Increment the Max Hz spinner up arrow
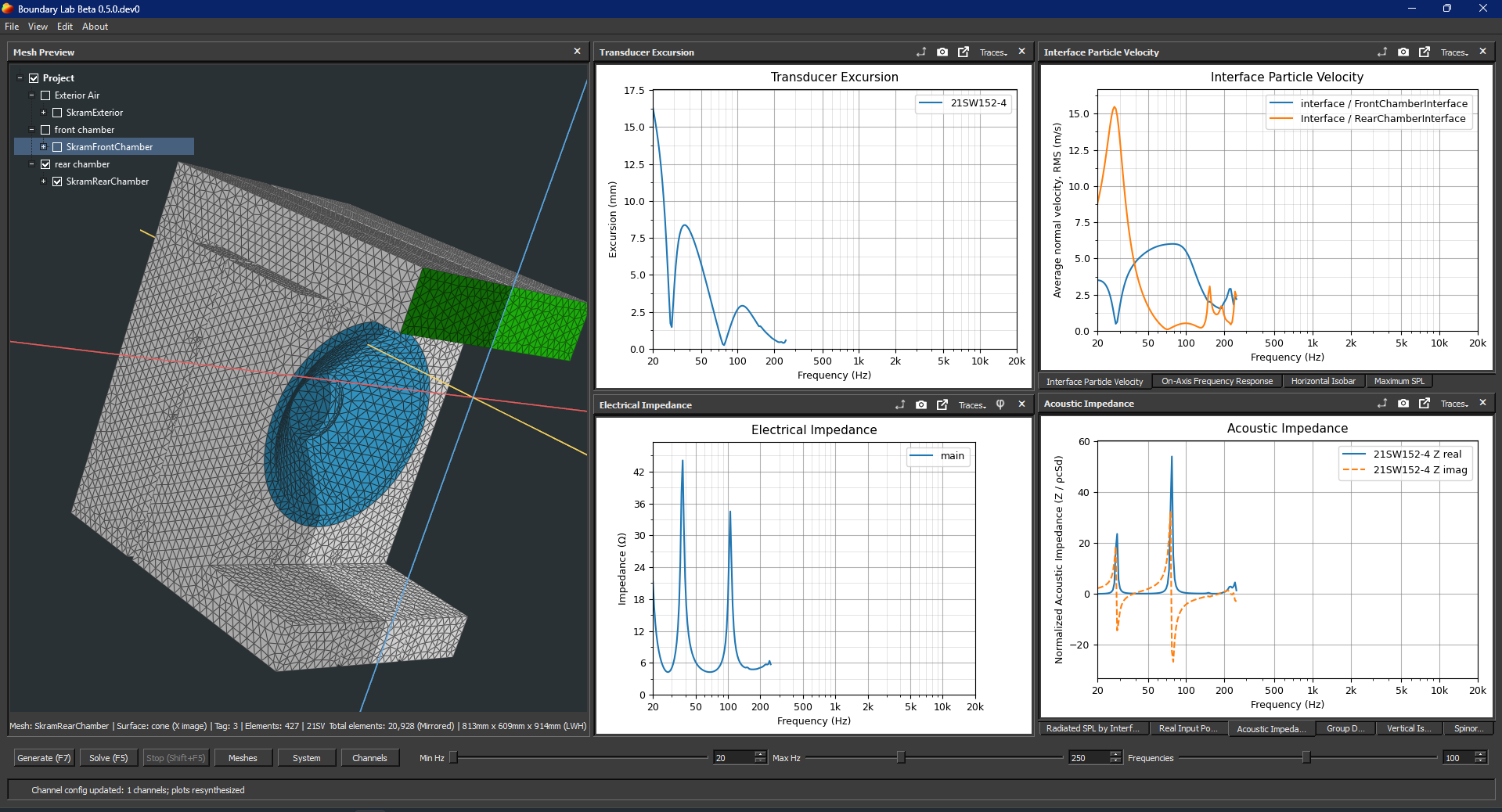The image size is (1502, 812). click(x=1116, y=754)
